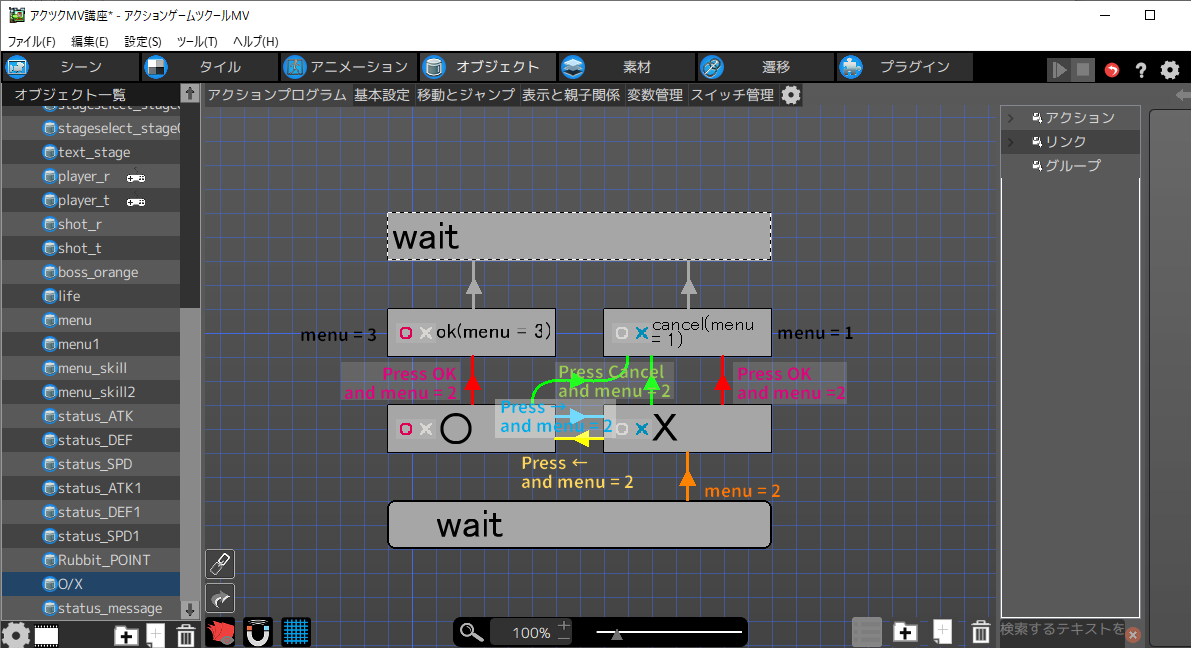Open gear settings beside スイッチ管理 tab

pos(791,95)
